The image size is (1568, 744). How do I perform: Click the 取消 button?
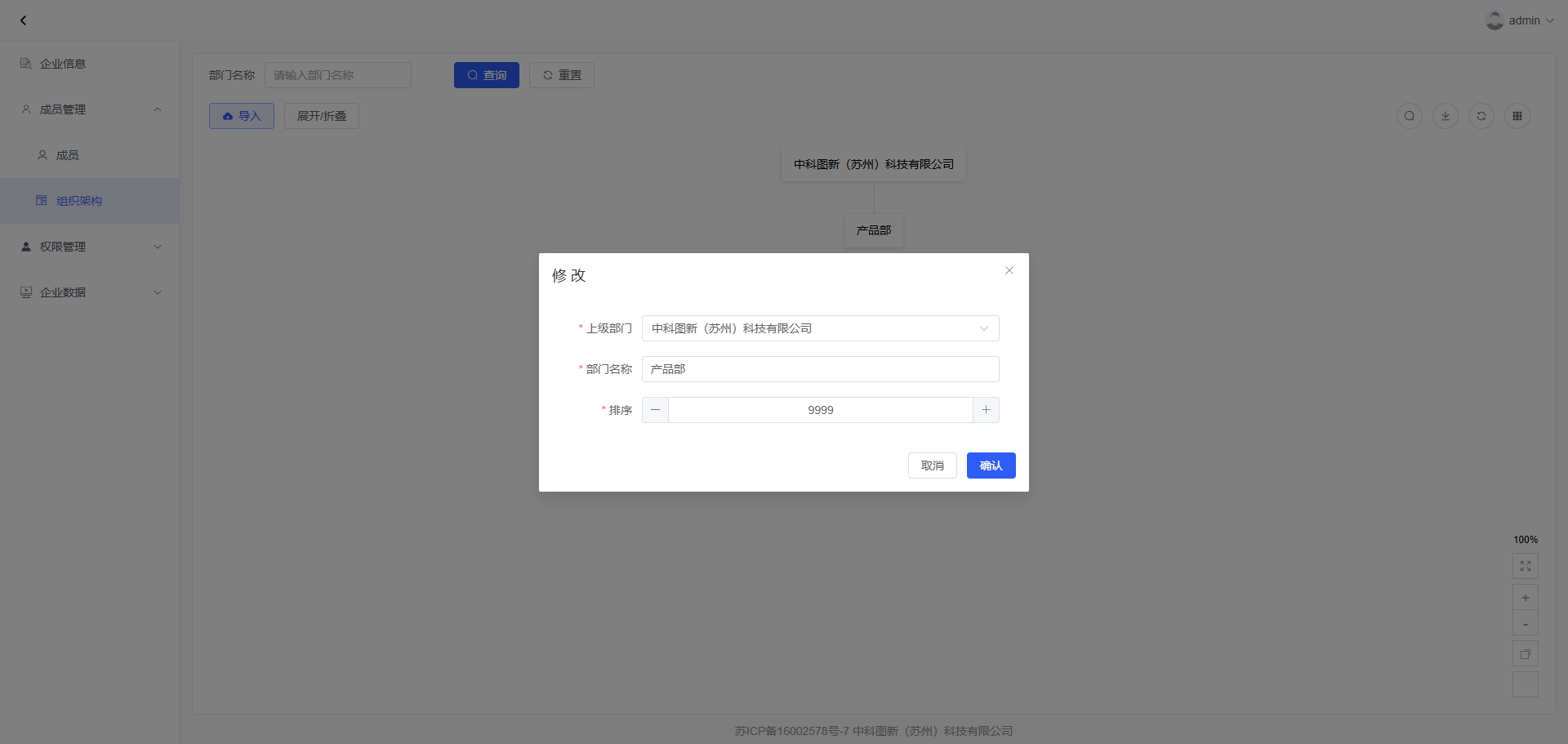coord(932,466)
